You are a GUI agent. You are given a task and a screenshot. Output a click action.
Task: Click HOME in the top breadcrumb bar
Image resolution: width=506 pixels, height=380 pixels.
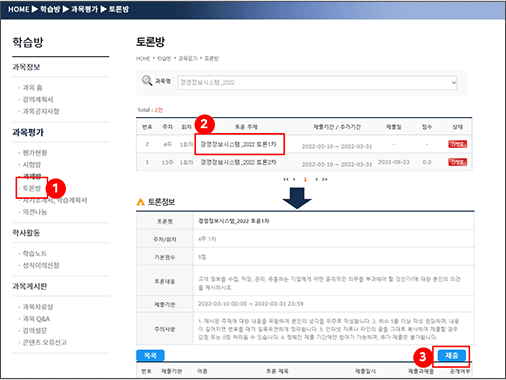19,9
